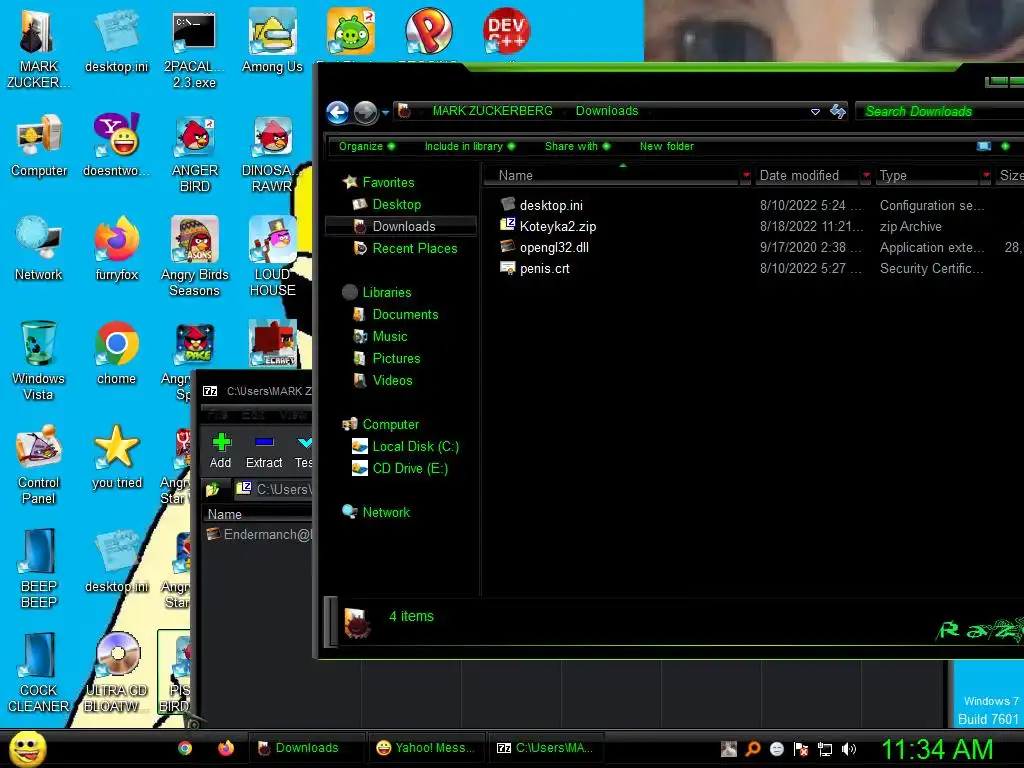Click the MARK ZUCKERBERG address breadcrumb
The image size is (1024, 768).
point(492,111)
